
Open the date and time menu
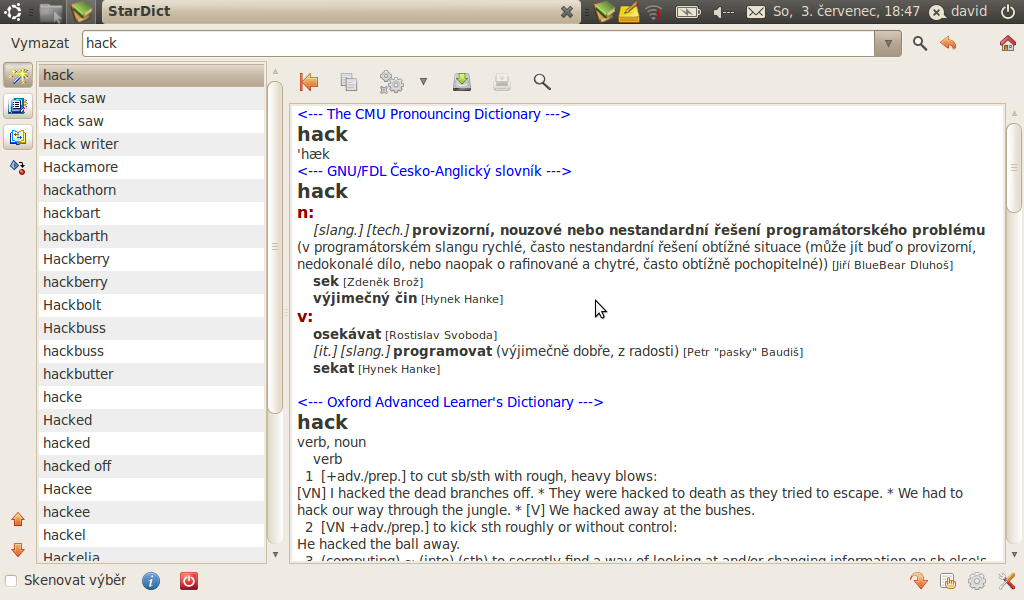pos(846,12)
